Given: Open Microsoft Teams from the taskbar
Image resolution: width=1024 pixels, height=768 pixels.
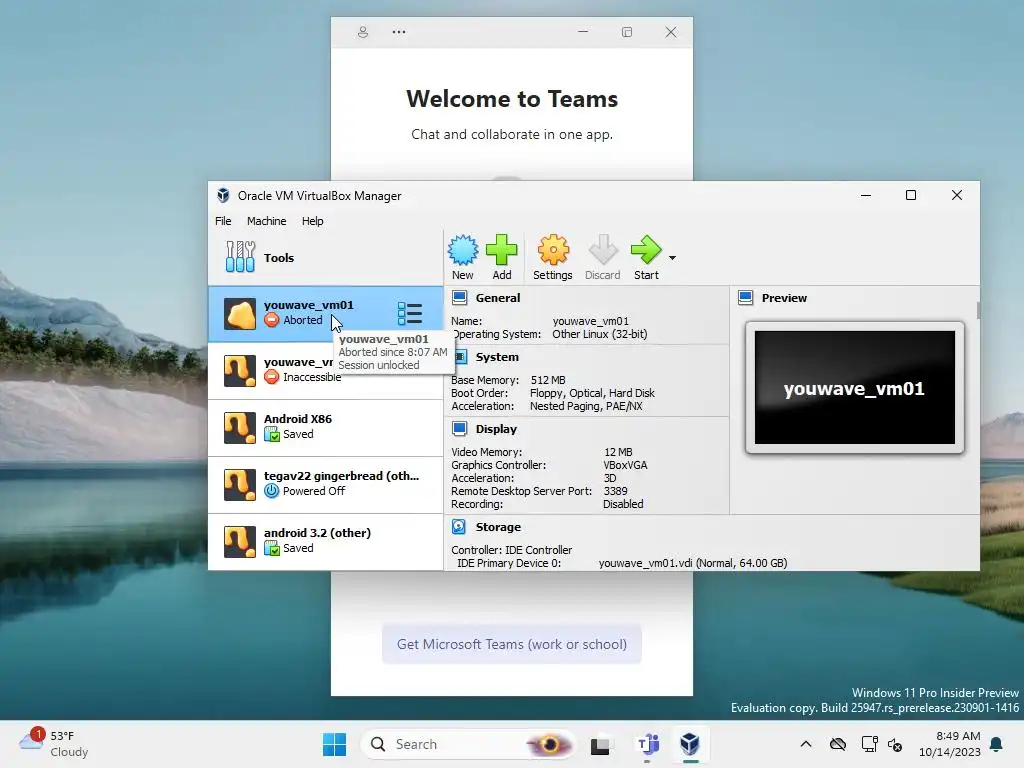Looking at the screenshot, I should [x=647, y=744].
